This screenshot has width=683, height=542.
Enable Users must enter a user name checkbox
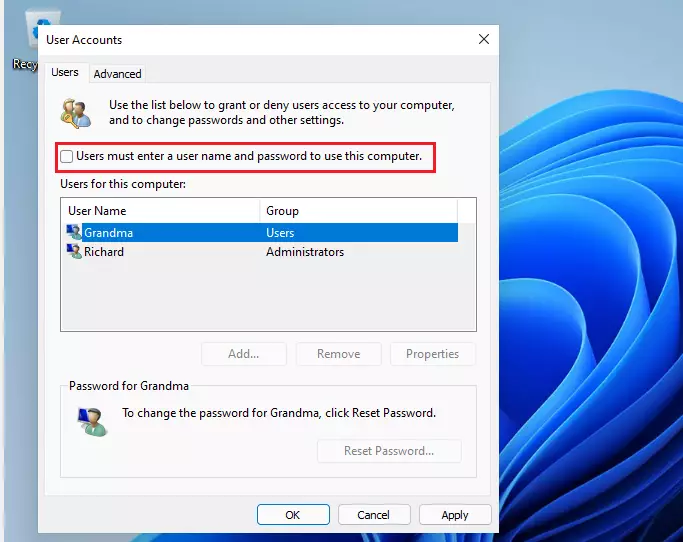point(67,156)
